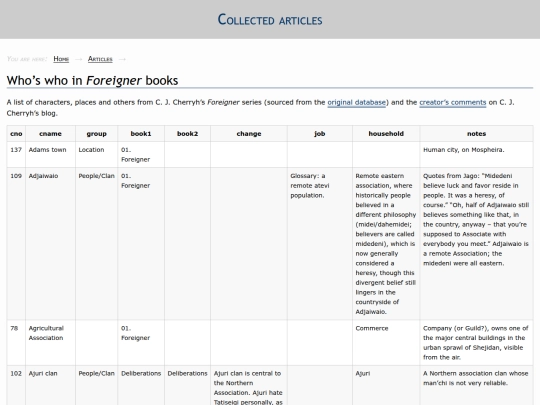Click the 'cname' column header
This screenshot has width=540, height=405.
[x=50, y=134]
